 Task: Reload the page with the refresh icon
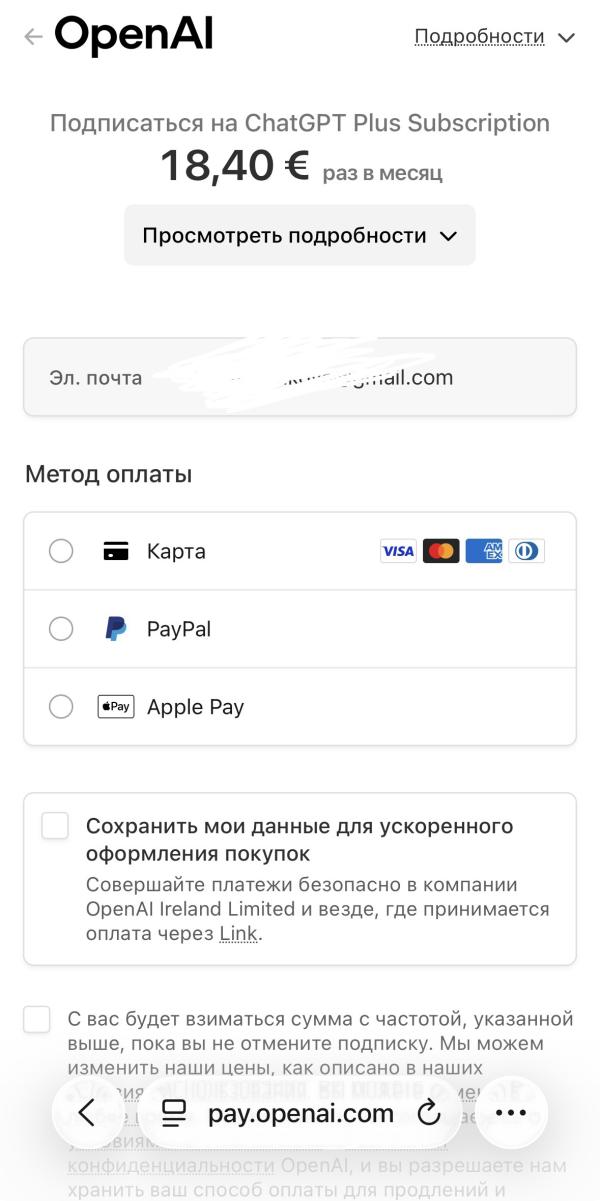[x=429, y=1113]
